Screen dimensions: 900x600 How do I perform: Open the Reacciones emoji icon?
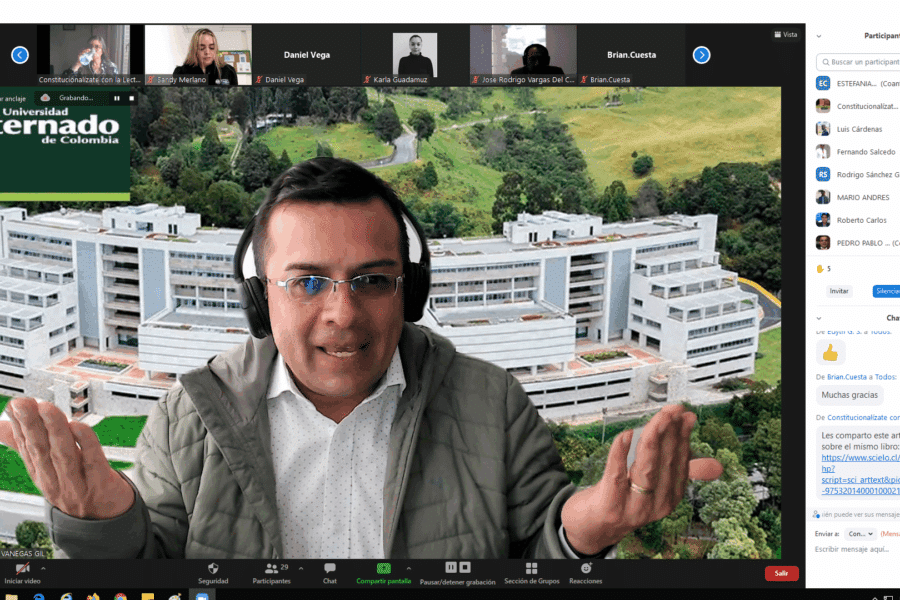click(x=585, y=569)
